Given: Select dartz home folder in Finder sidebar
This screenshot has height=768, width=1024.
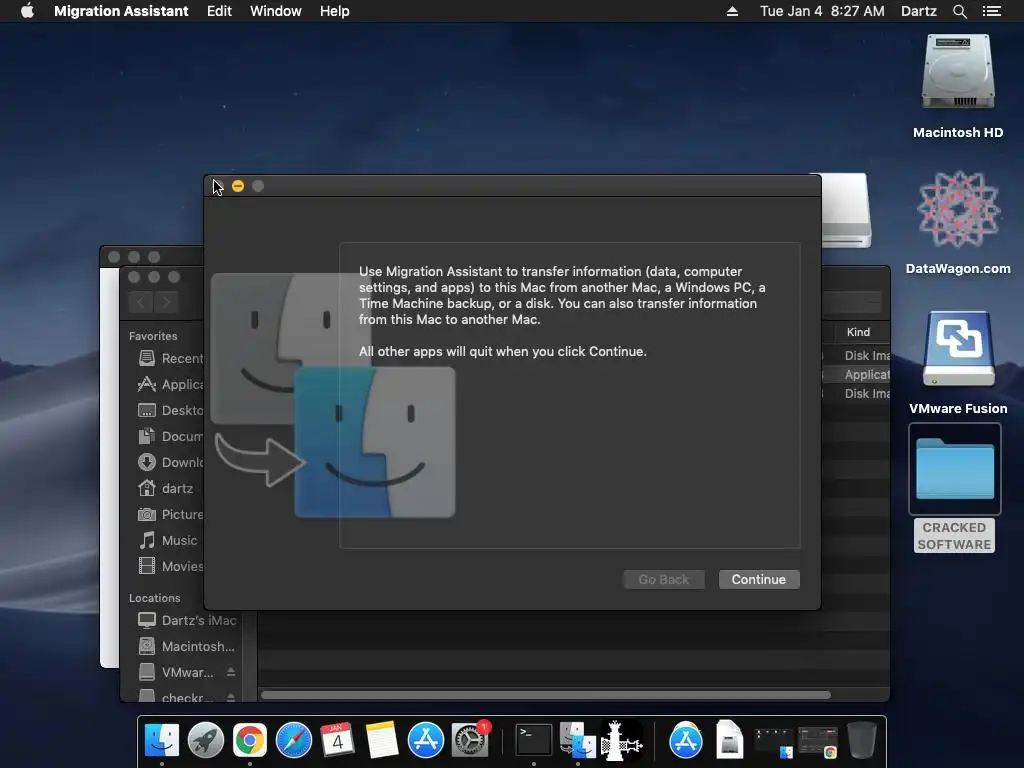Looking at the screenshot, I should point(166,488).
